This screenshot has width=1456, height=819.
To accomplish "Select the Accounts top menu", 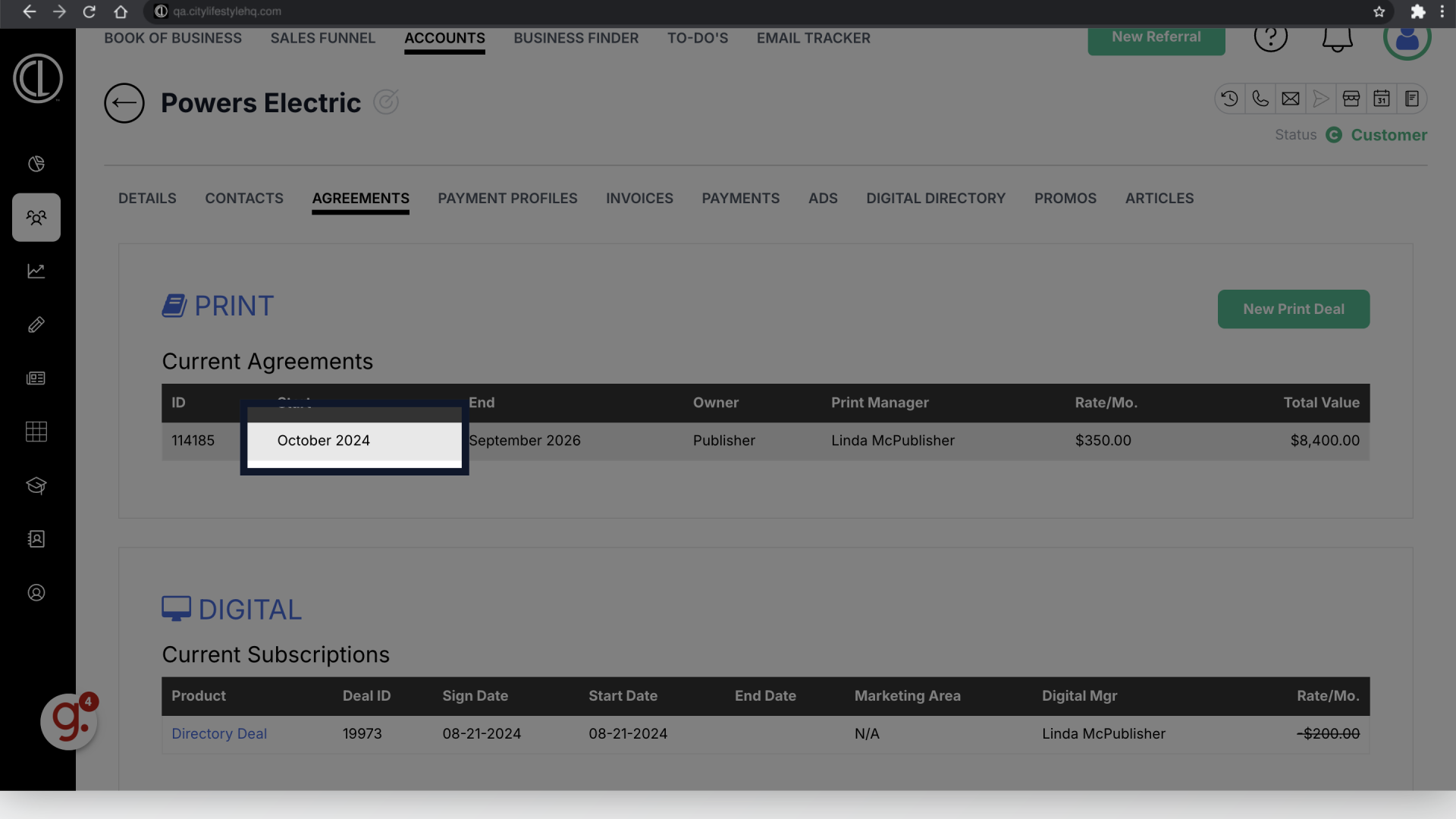I will (444, 38).
